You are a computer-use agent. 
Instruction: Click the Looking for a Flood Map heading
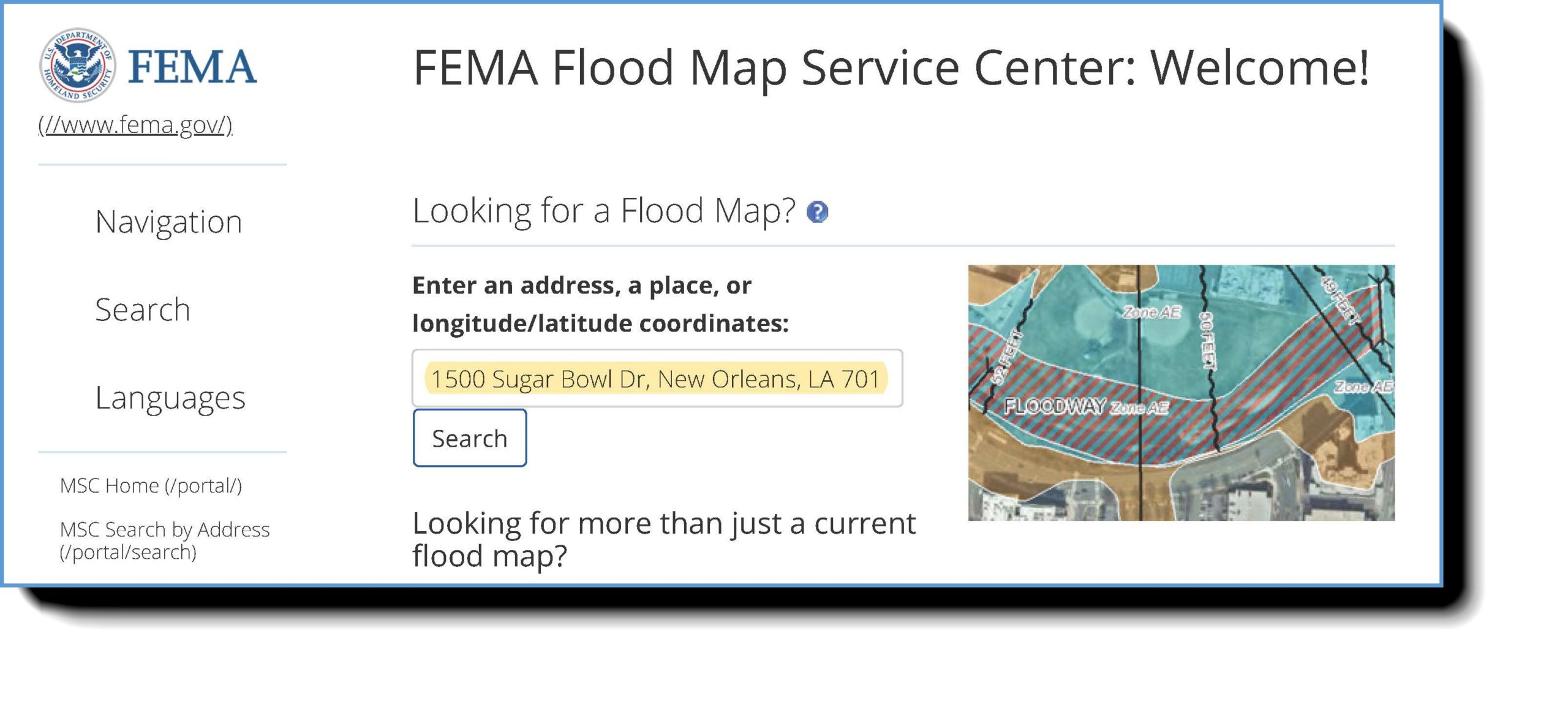[x=604, y=211]
